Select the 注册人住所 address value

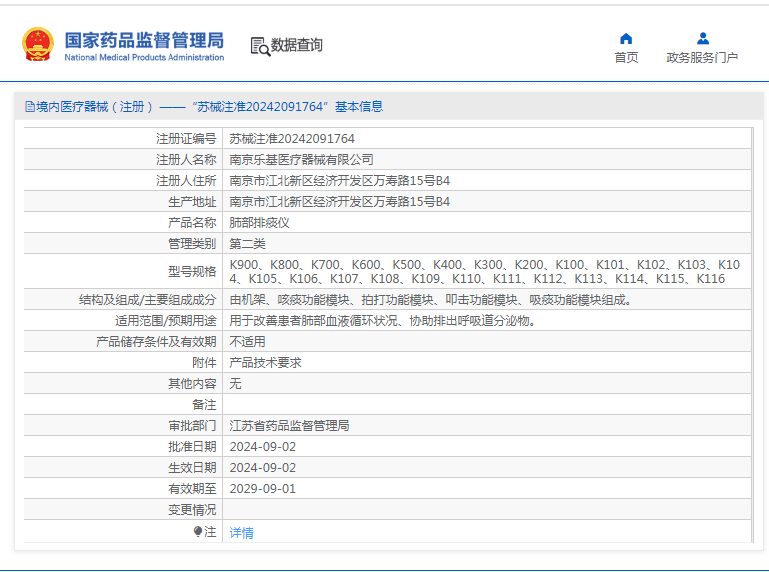pyautogui.click(x=339, y=181)
